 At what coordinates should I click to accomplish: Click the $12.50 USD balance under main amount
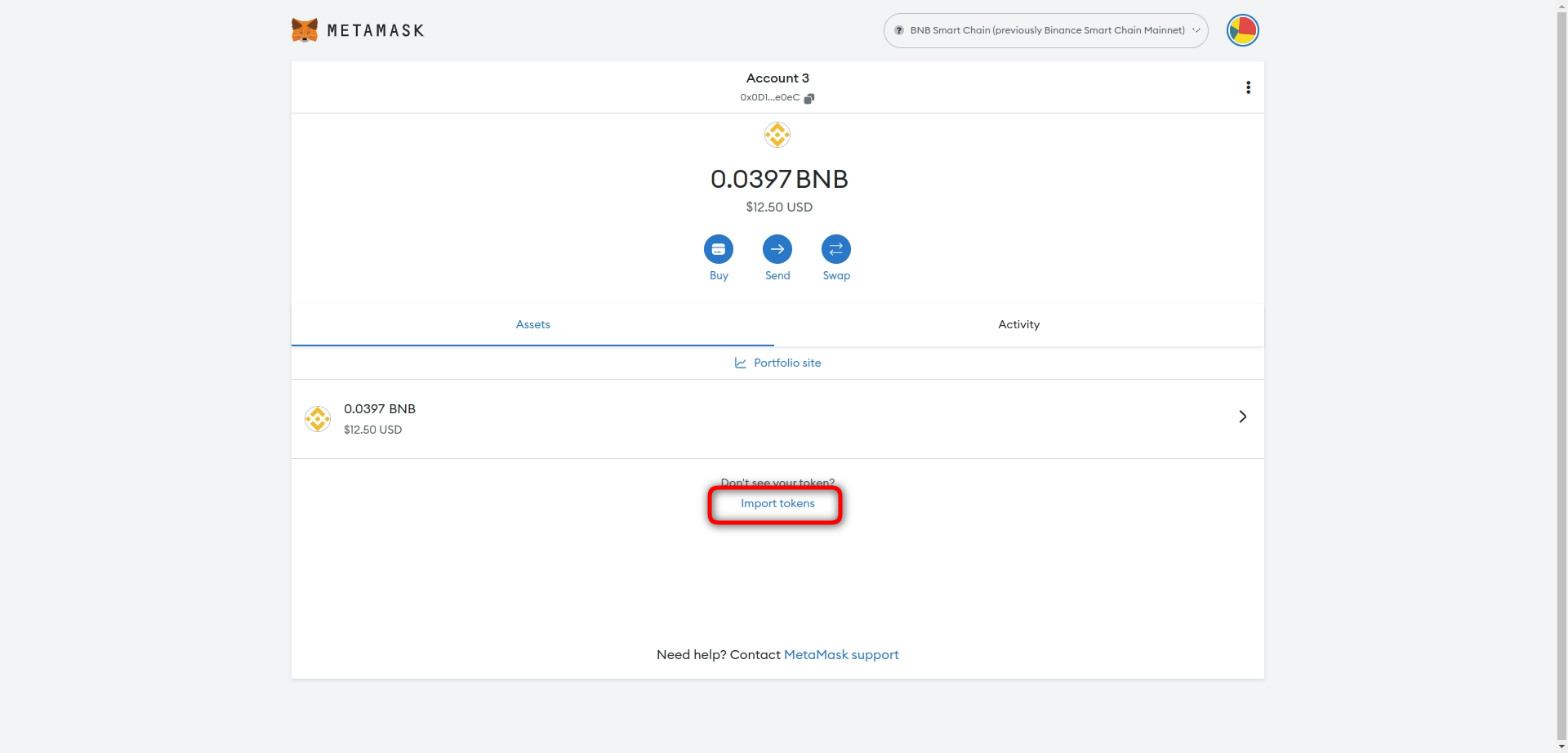click(779, 207)
